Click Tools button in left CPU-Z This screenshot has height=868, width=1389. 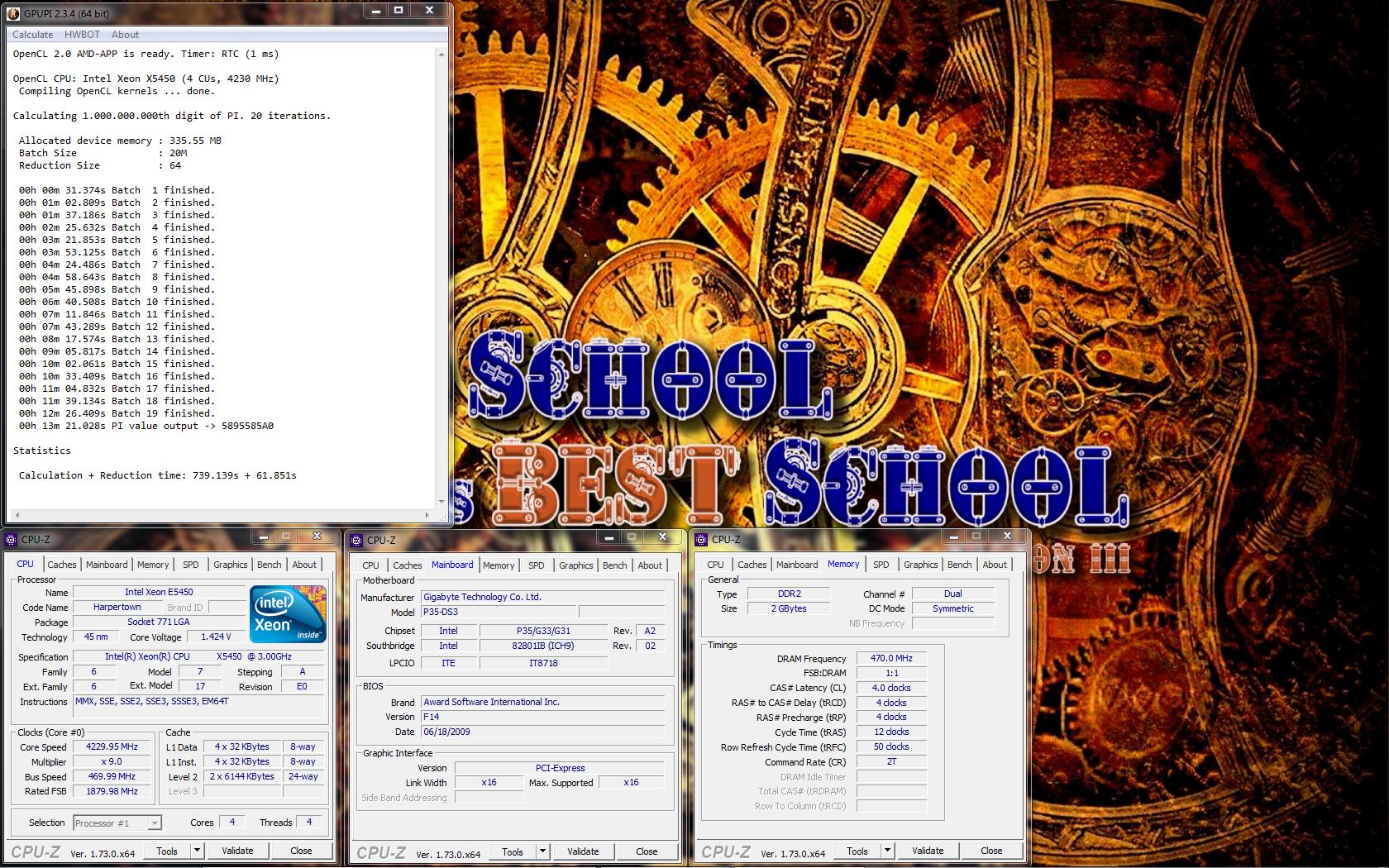(167, 851)
